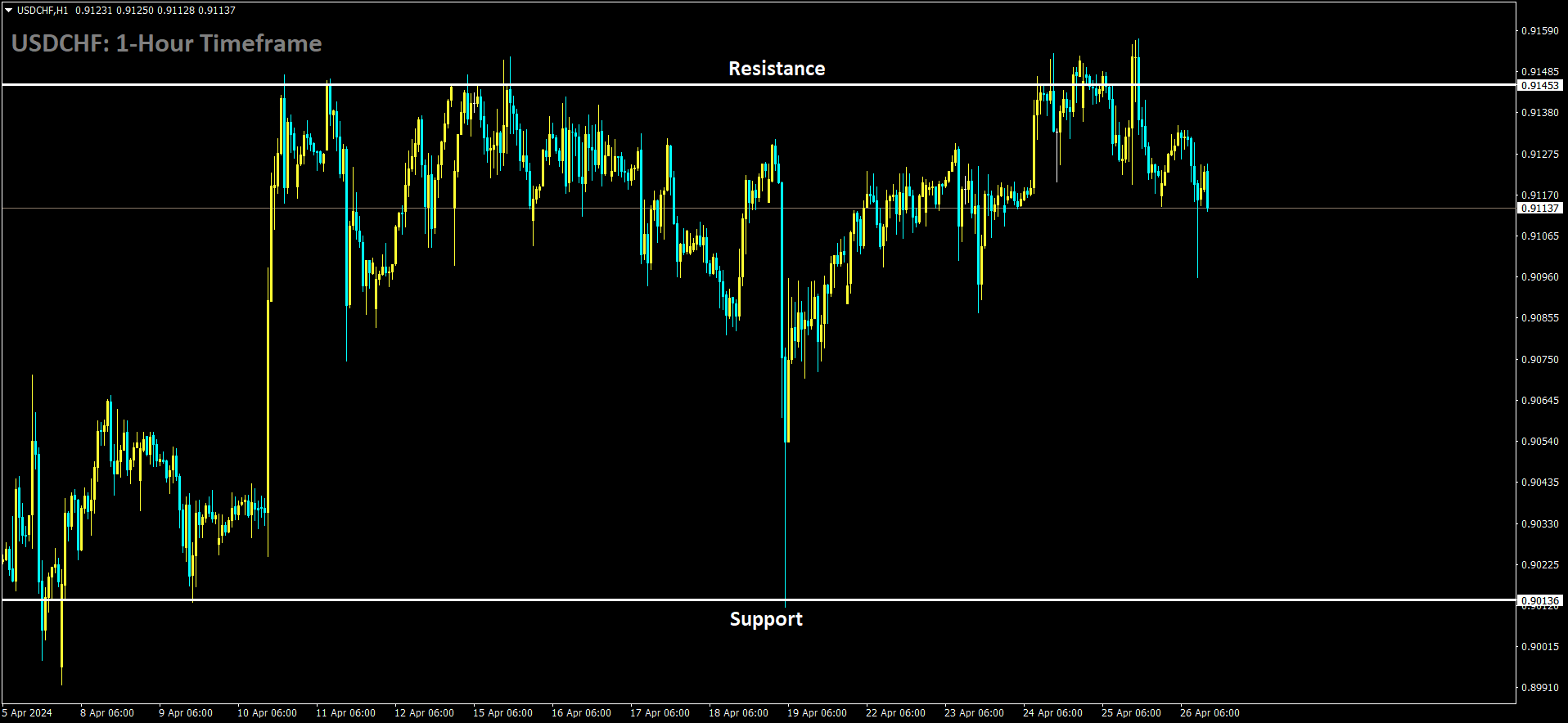Click the '19 Apr 06:00' time label
Screen dimensions: 1568x723
click(817, 713)
